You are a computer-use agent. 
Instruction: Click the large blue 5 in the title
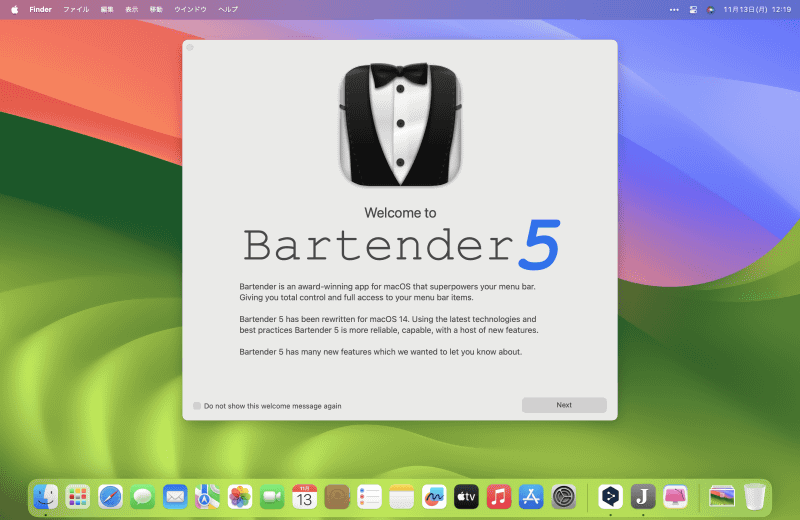[539, 245]
